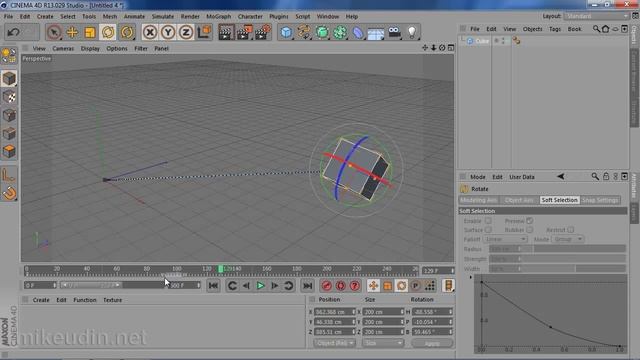Image resolution: width=640 pixels, height=360 pixels.
Task: Click the Attribute Manager back arrow
Action: pos(560,177)
